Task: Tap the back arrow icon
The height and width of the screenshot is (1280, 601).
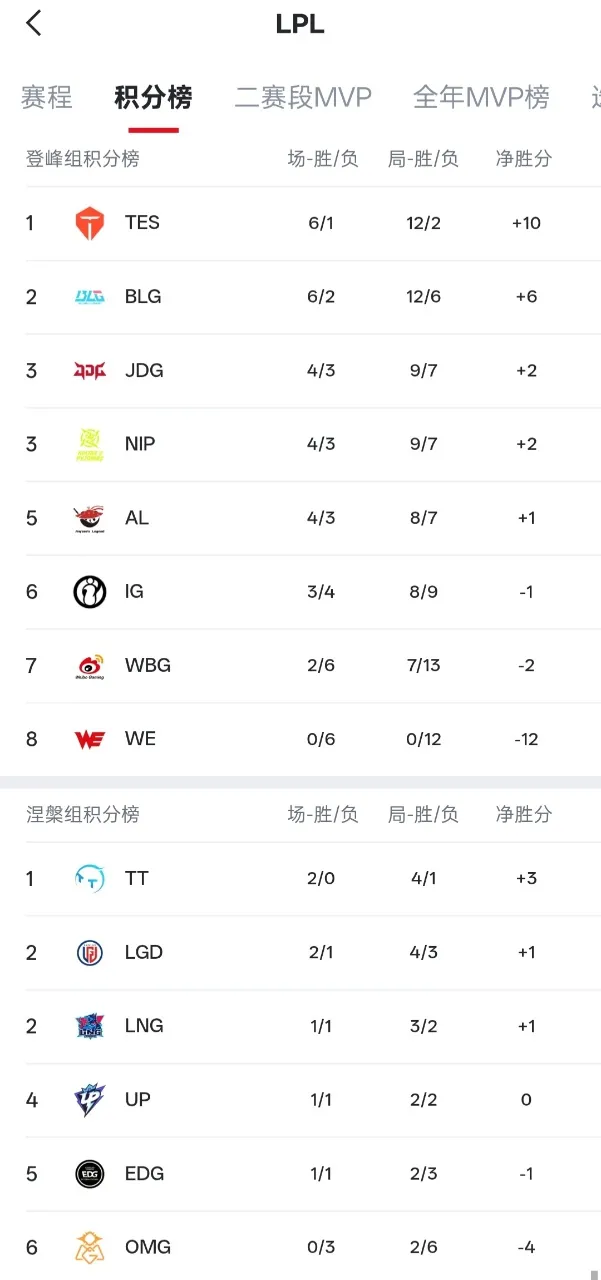Action: pos(34,24)
